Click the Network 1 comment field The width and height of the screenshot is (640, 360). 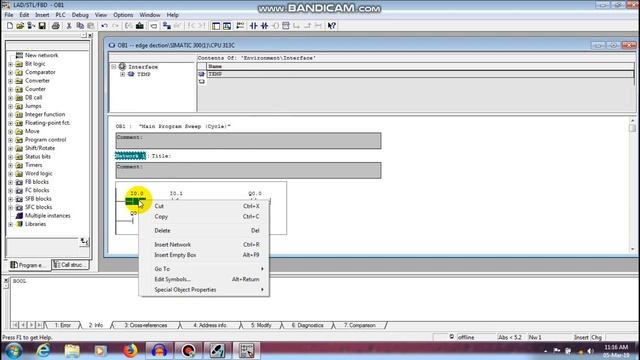coord(248,170)
